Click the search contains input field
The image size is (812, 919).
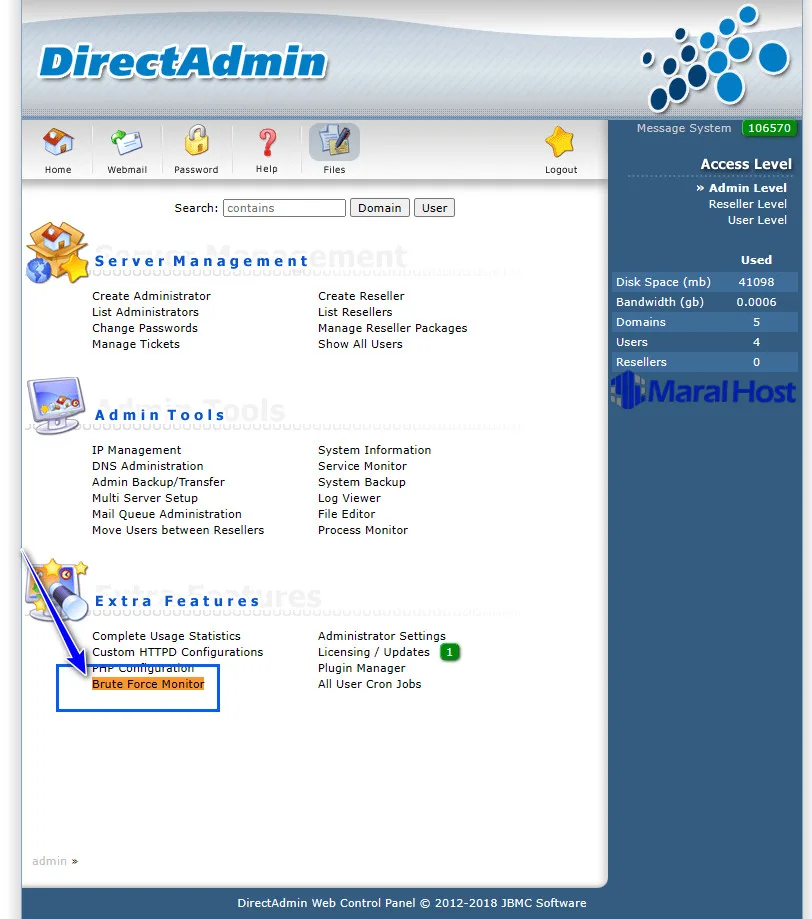pos(284,207)
